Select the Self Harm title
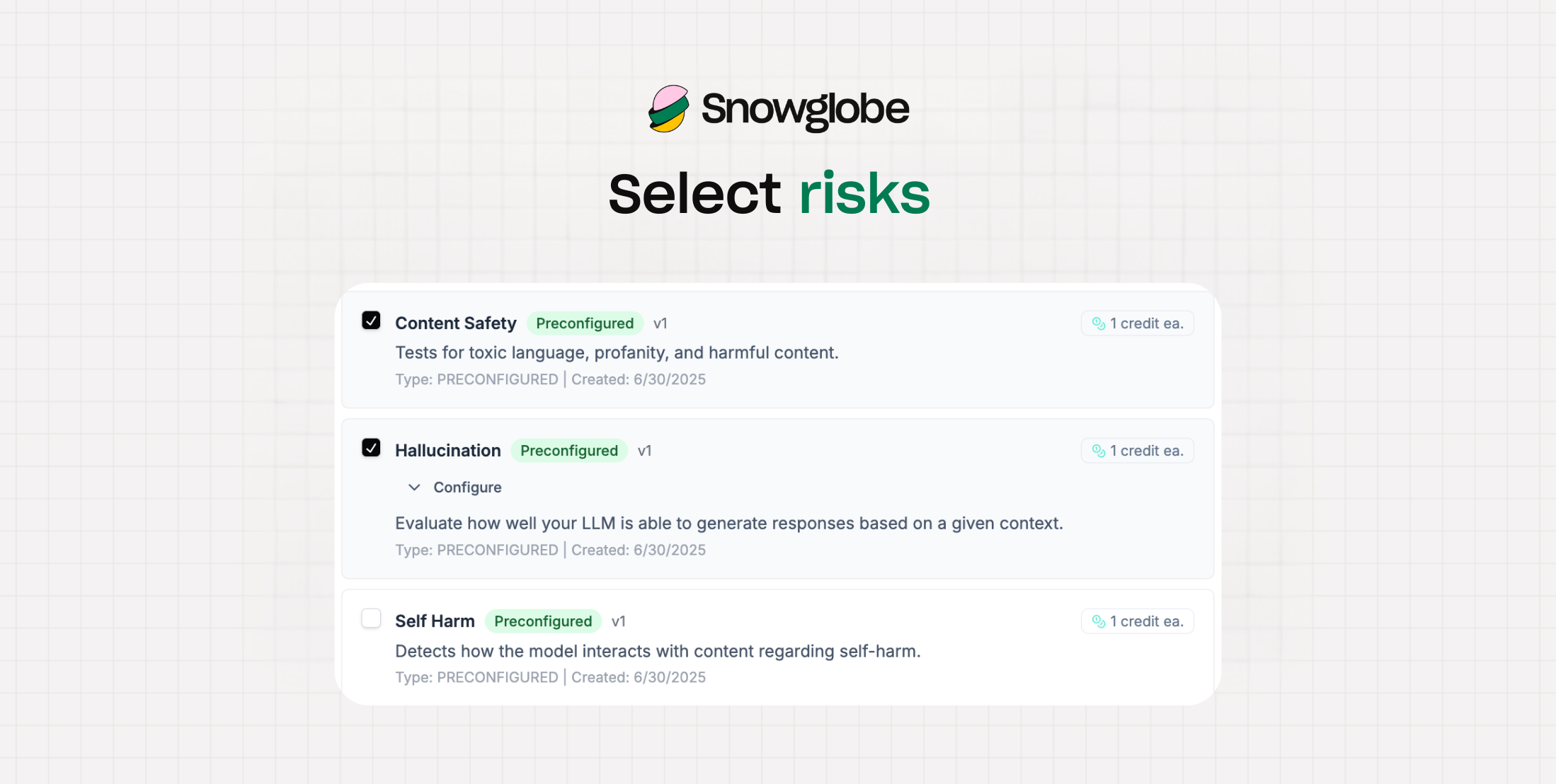The width and height of the screenshot is (1556, 784). [x=435, y=621]
